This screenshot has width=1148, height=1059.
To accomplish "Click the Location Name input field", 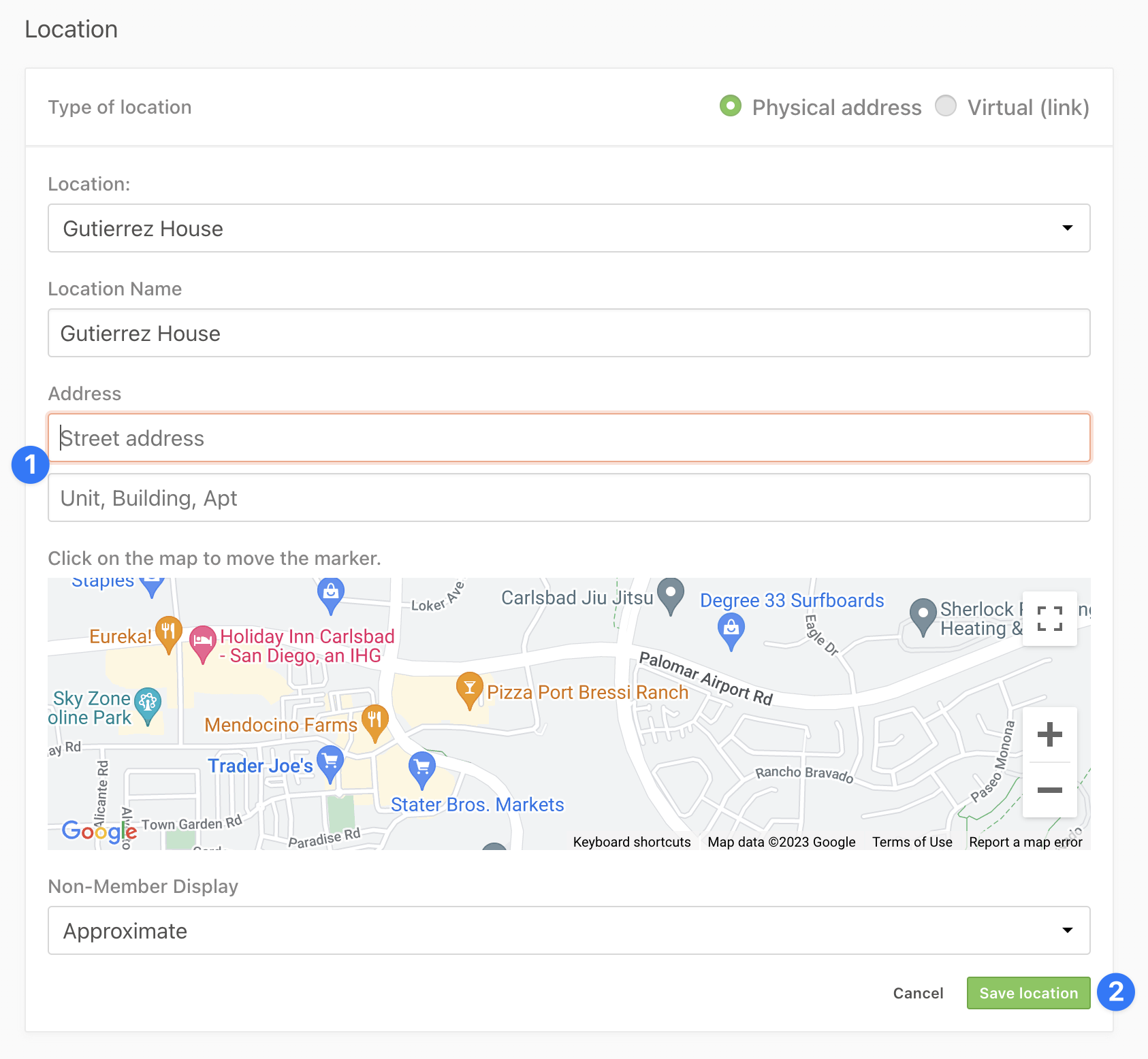I will [569, 333].
